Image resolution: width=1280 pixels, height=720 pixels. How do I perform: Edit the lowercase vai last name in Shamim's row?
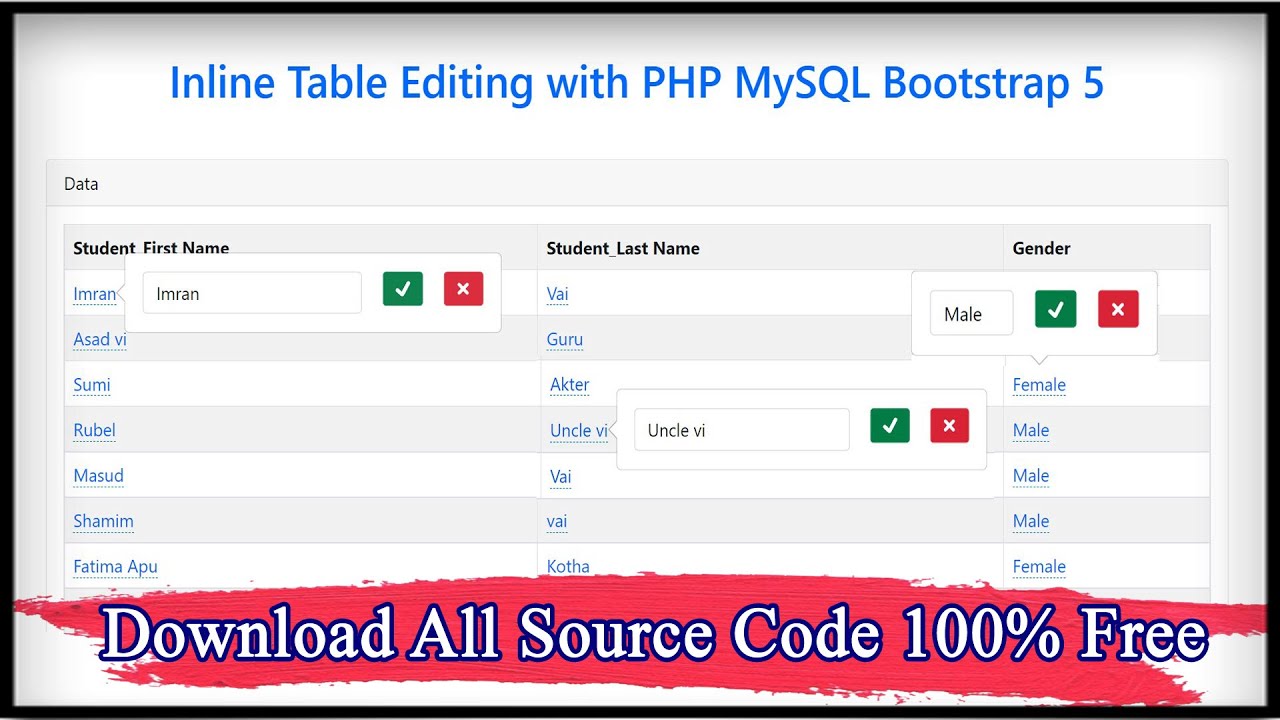(x=557, y=521)
